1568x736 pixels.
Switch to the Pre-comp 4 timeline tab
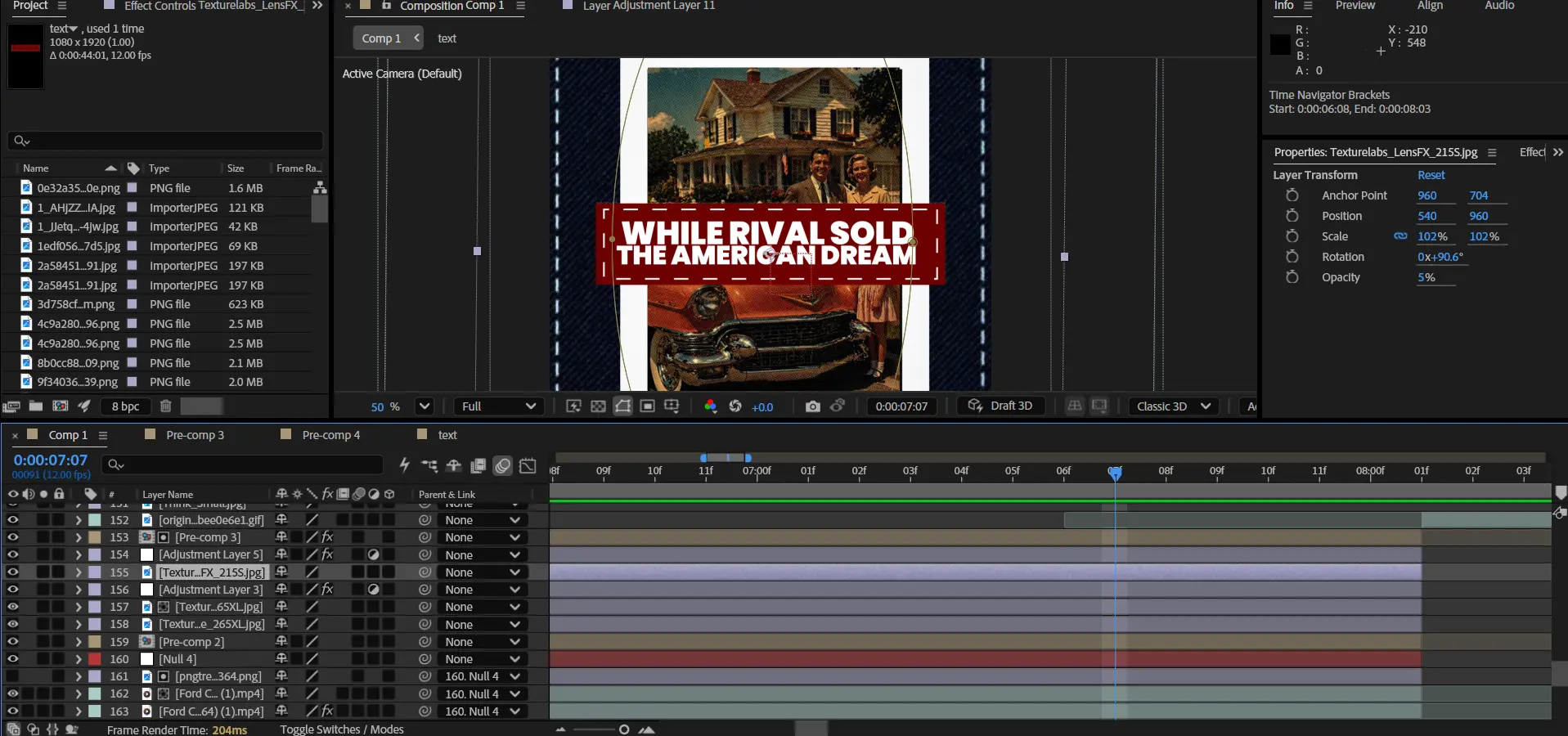[330, 435]
